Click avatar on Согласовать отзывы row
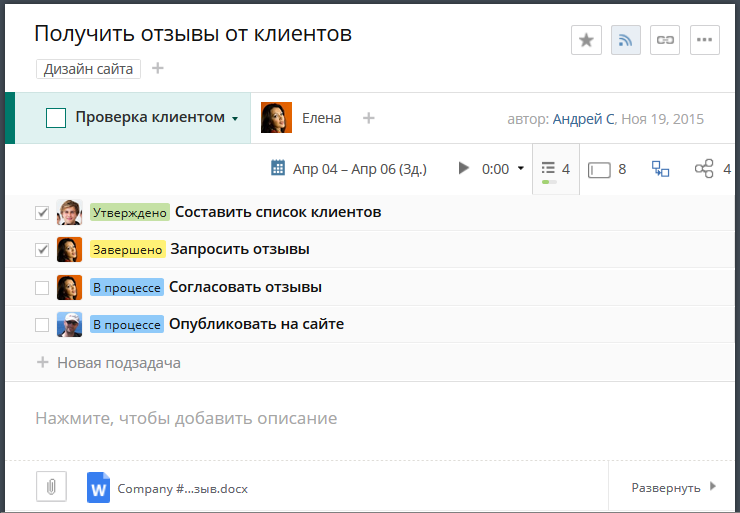The height and width of the screenshot is (513, 740). pos(69,287)
